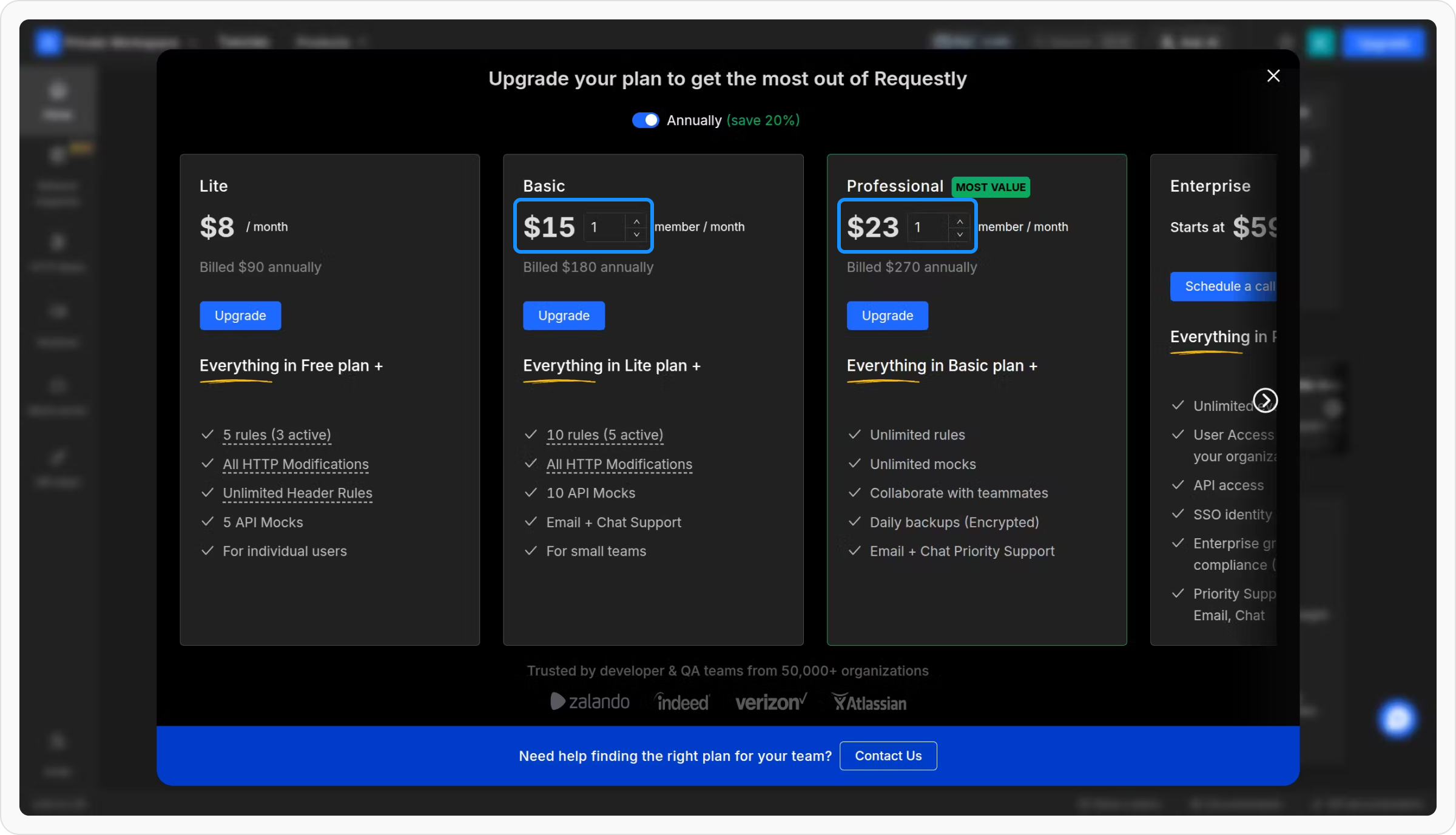Click Upgrade under the Basic plan
The width and height of the screenshot is (1456, 835).
pyautogui.click(x=564, y=316)
